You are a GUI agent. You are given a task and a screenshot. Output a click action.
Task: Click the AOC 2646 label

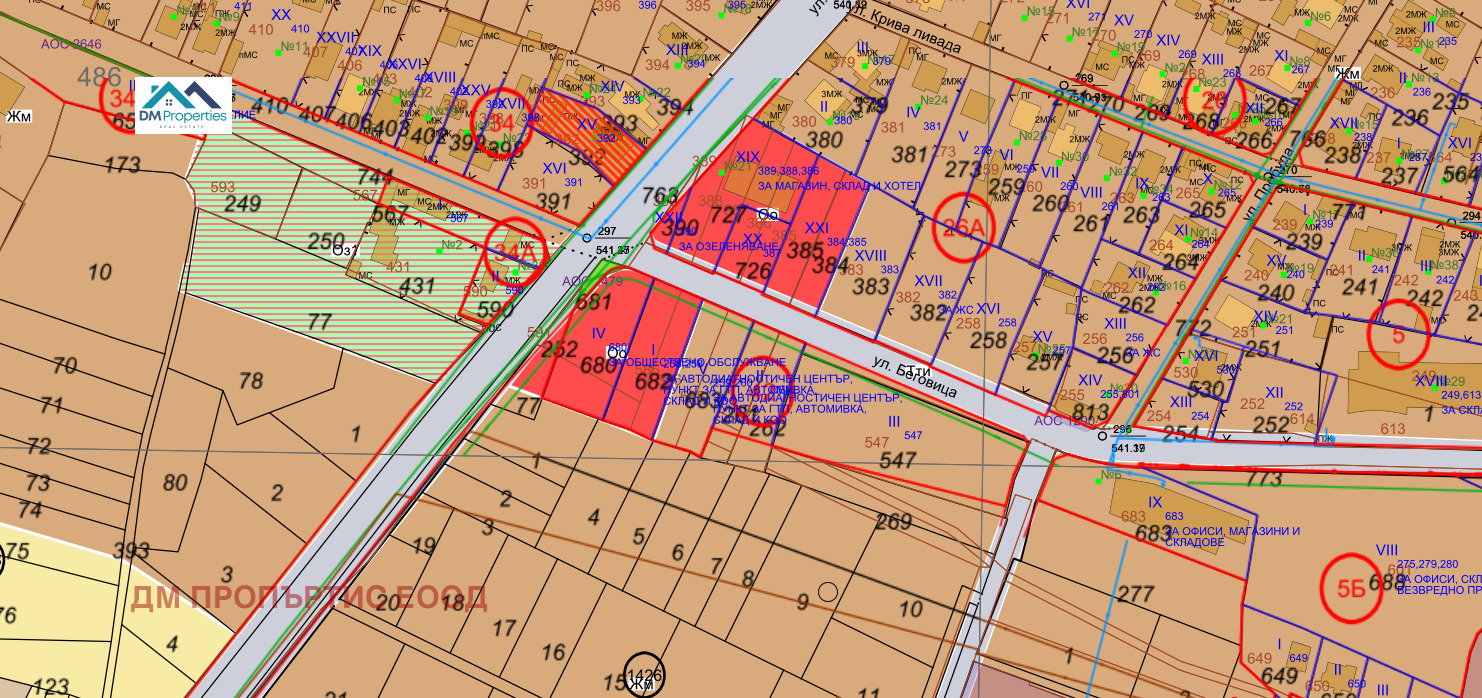(71, 44)
